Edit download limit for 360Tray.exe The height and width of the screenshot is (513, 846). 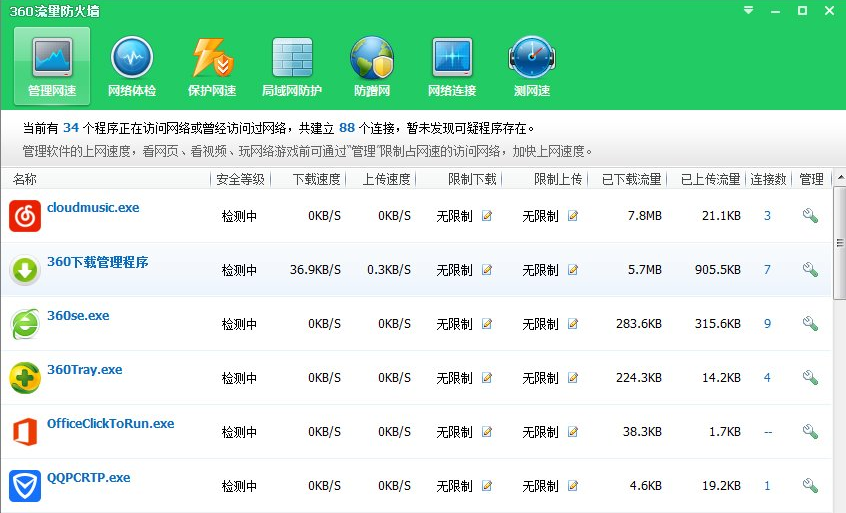(x=487, y=378)
